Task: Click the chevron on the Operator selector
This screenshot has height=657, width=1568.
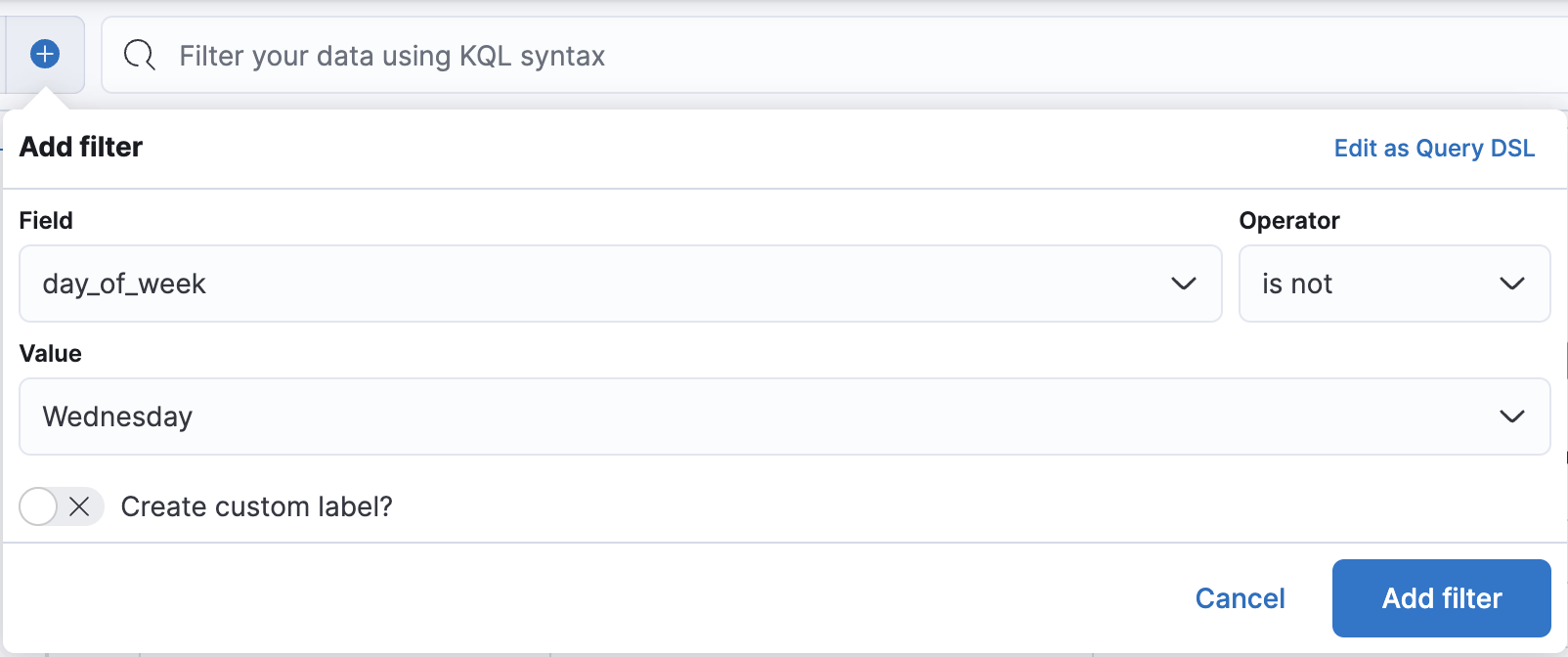Action: [x=1512, y=285]
